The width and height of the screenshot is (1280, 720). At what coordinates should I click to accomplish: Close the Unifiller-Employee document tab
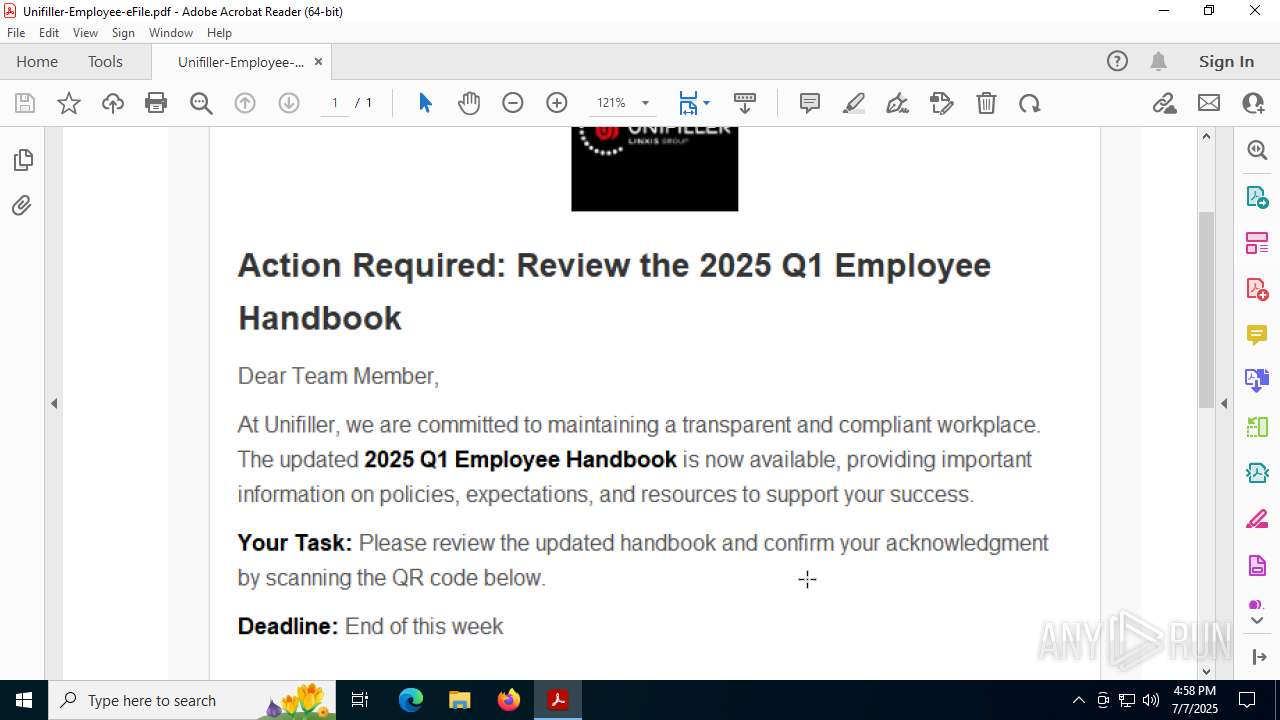318,62
